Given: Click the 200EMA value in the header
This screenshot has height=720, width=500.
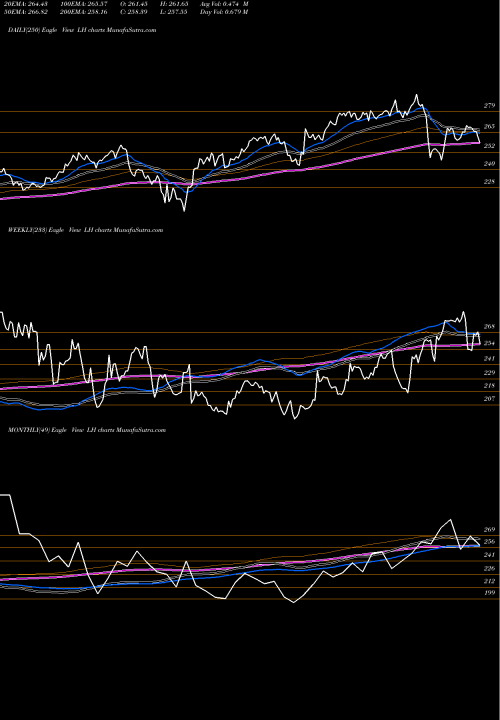Looking at the screenshot, I should (x=83, y=12).
